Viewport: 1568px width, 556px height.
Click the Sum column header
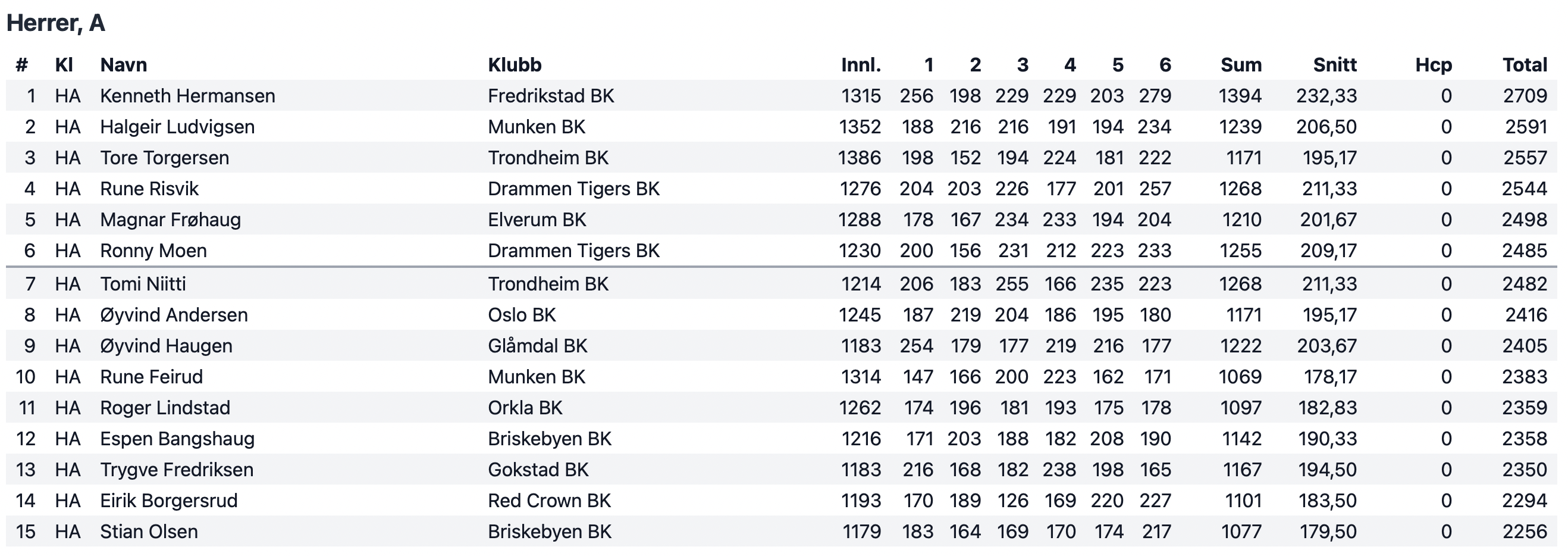pos(1240,64)
